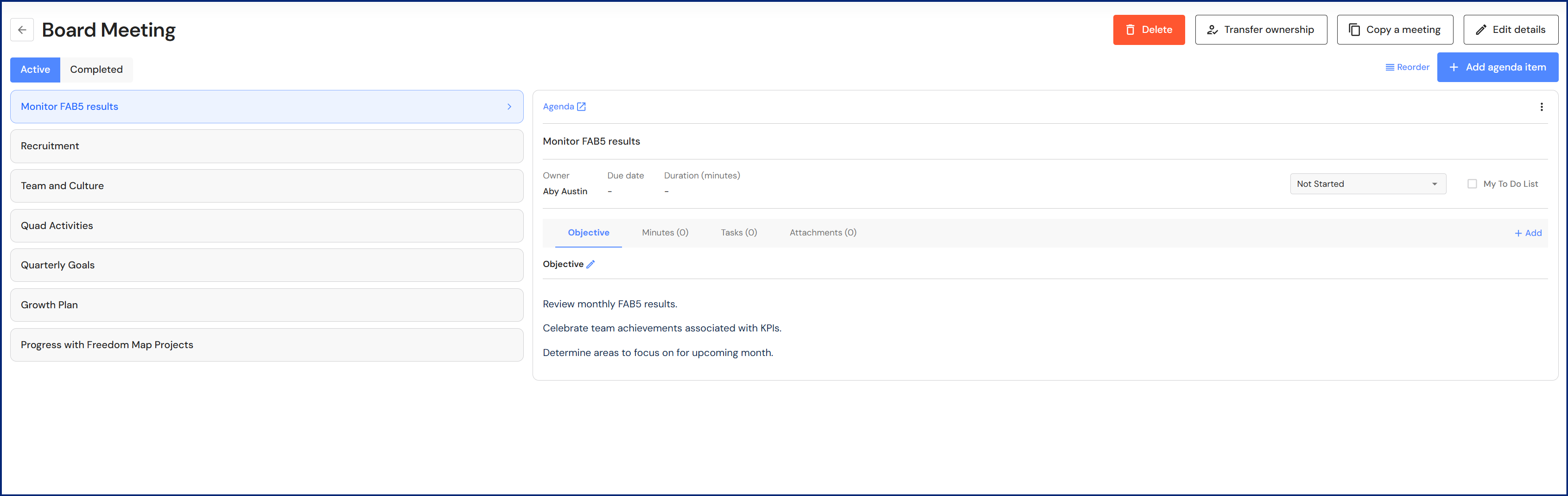Screen dimensions: 1568x496
Task: Open the Agenda external link icon
Action: point(581,107)
